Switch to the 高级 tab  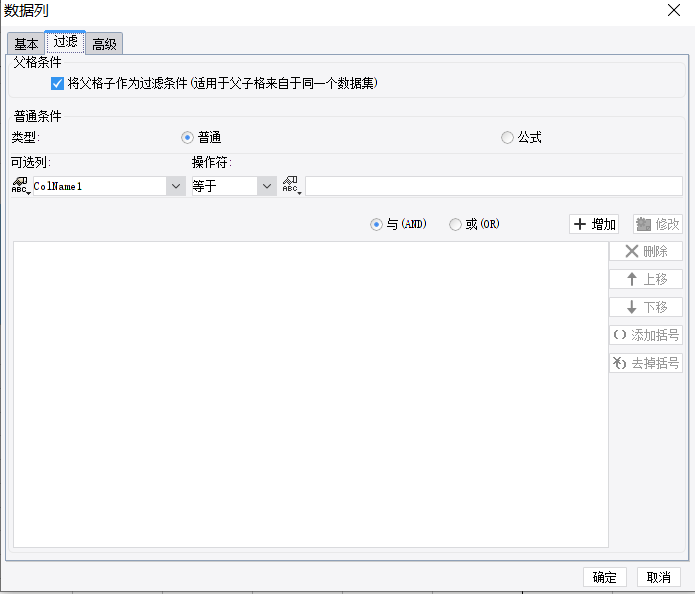point(104,44)
